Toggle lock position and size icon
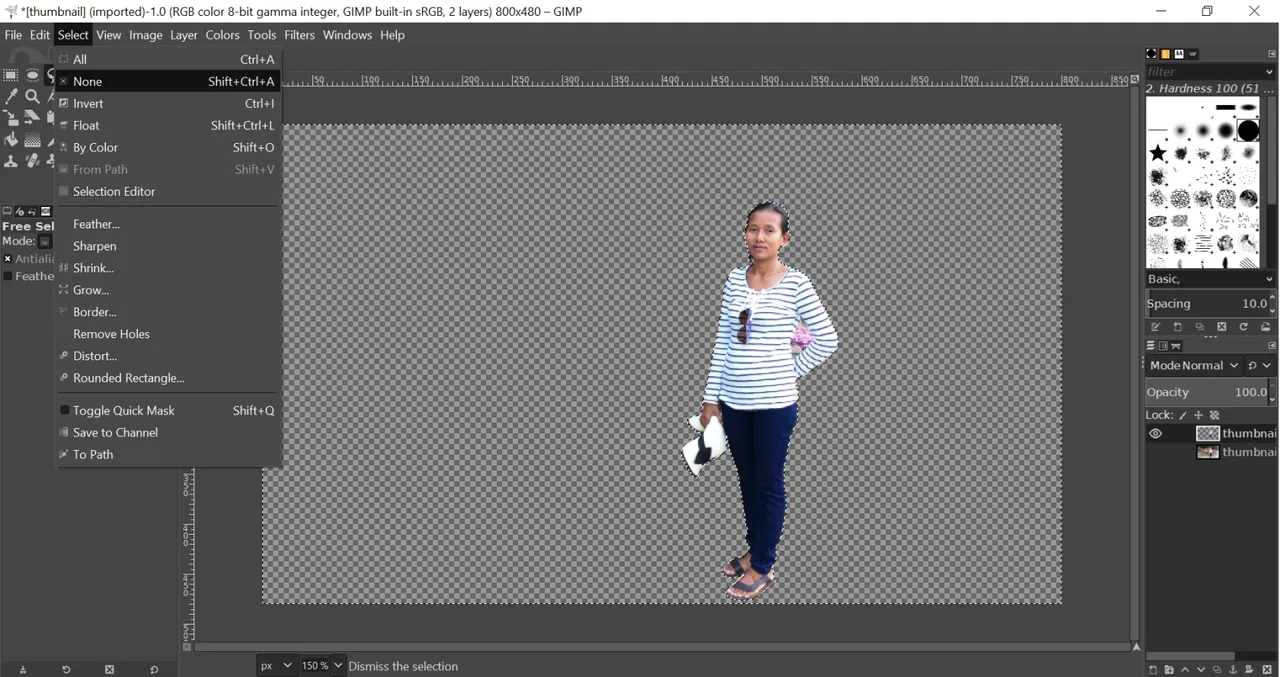Screen dimensions: 1280x677 1198,415
